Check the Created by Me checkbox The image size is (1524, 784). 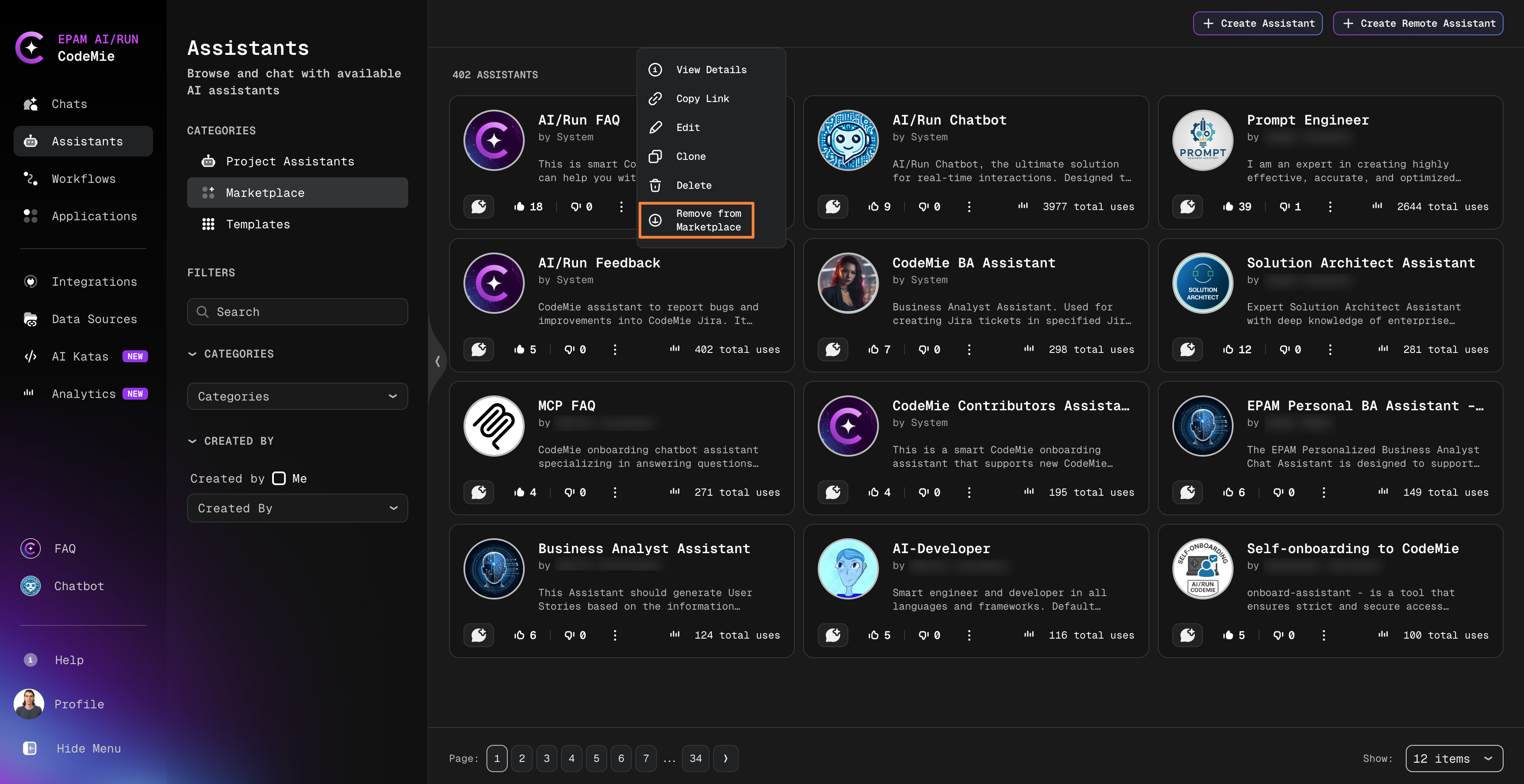pyautogui.click(x=279, y=478)
